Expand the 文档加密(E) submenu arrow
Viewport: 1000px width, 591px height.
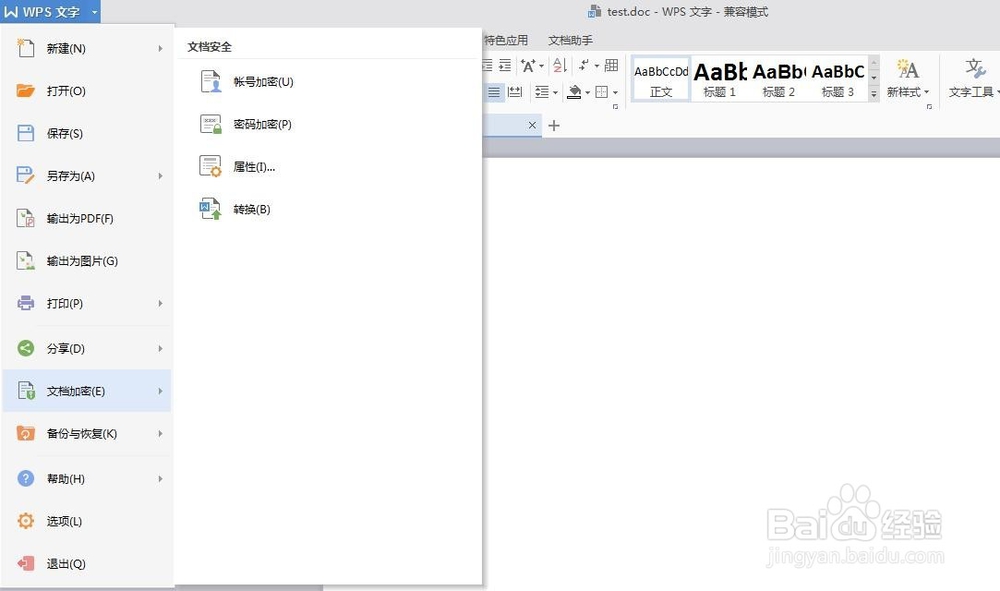tap(160, 391)
